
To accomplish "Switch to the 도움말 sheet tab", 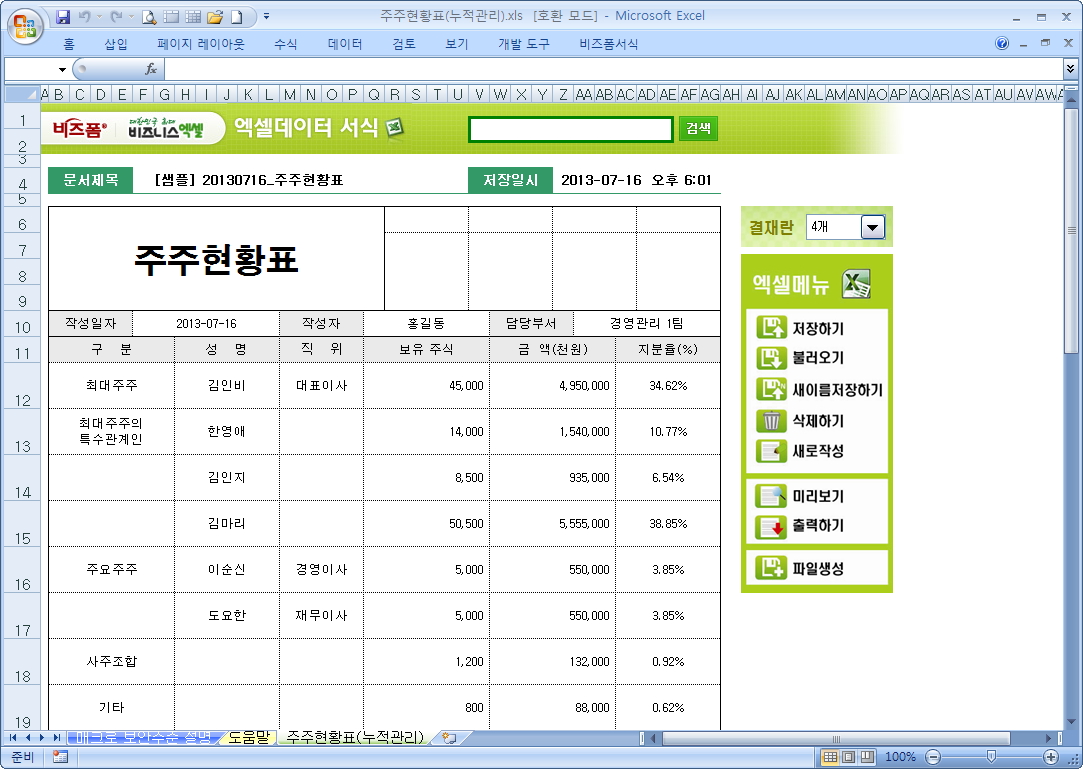I will [248, 738].
